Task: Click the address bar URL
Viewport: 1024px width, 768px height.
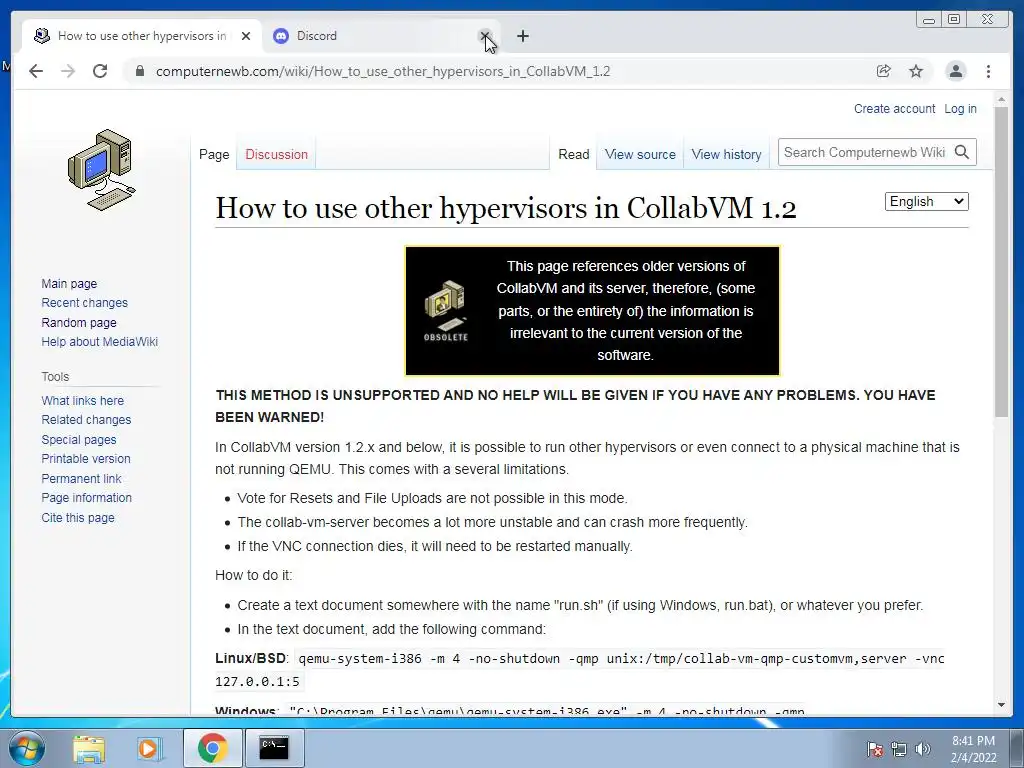Action: pyautogui.click(x=383, y=71)
